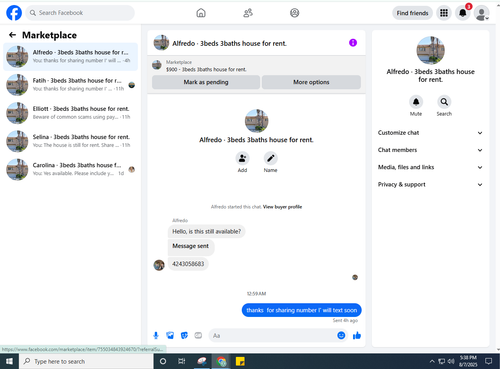
Task: Click the Search in conversation magnifier icon
Action: [x=444, y=102]
